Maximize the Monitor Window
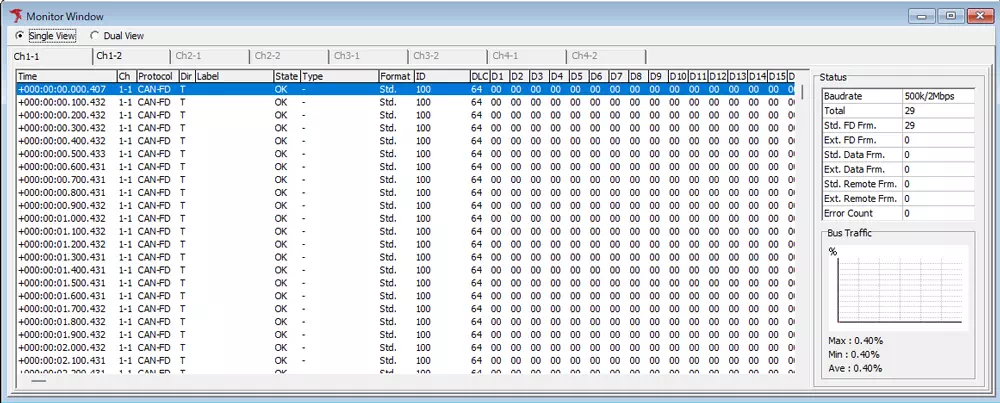The image size is (1000, 403). [x=951, y=15]
